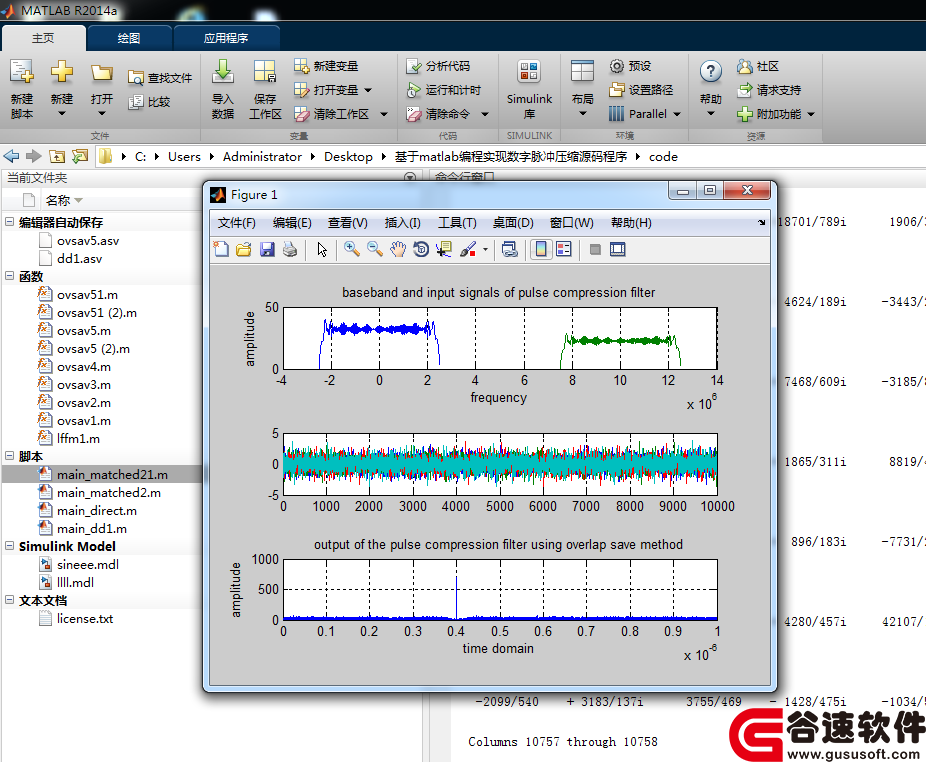Select the Zoom Out magnifier tool
Viewport: 926px width, 762px height.
pyautogui.click(x=375, y=249)
